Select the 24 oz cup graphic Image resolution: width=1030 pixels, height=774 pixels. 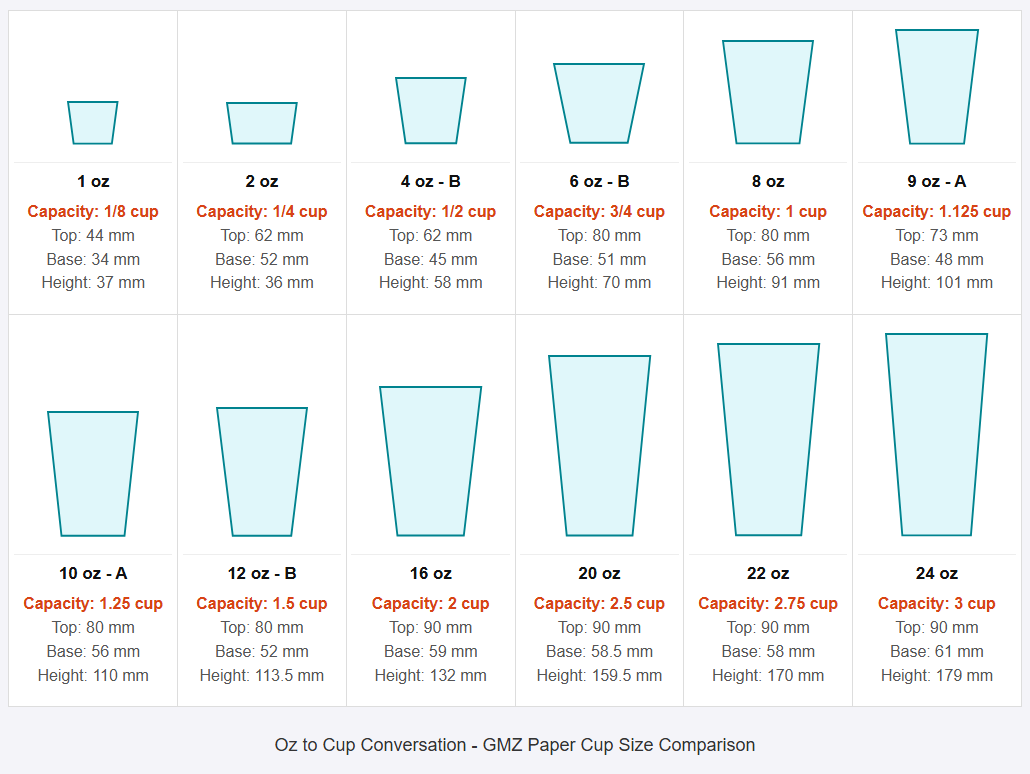coord(937,435)
